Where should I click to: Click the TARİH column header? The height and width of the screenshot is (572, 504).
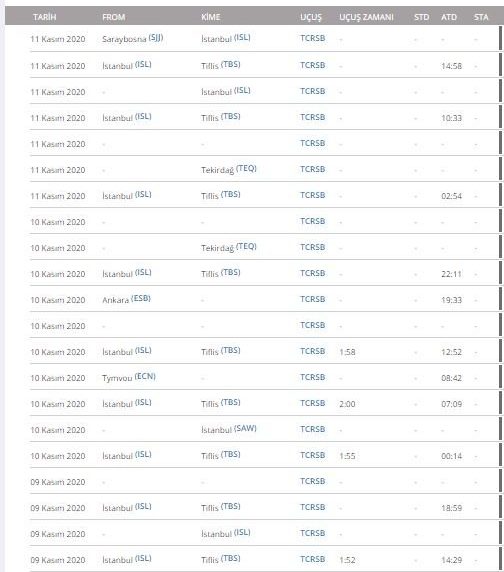coord(44,17)
